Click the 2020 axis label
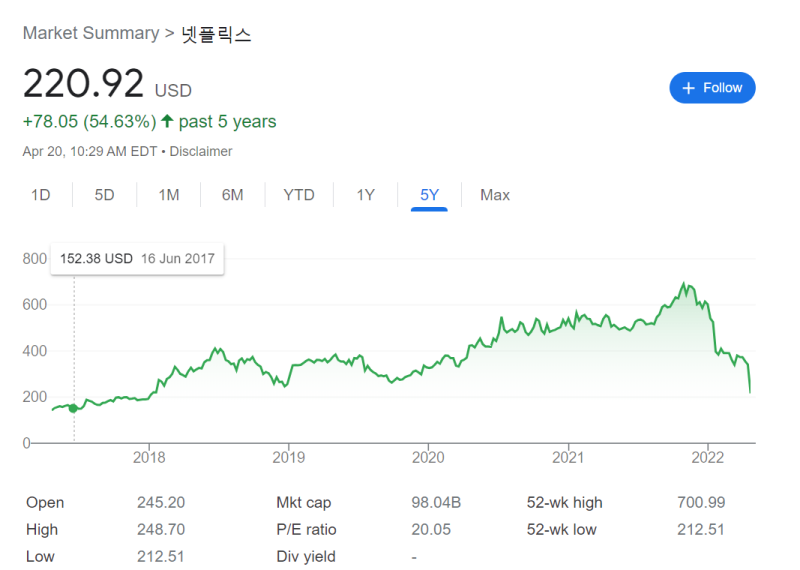Image resolution: width=800 pixels, height=570 pixels. click(428, 457)
